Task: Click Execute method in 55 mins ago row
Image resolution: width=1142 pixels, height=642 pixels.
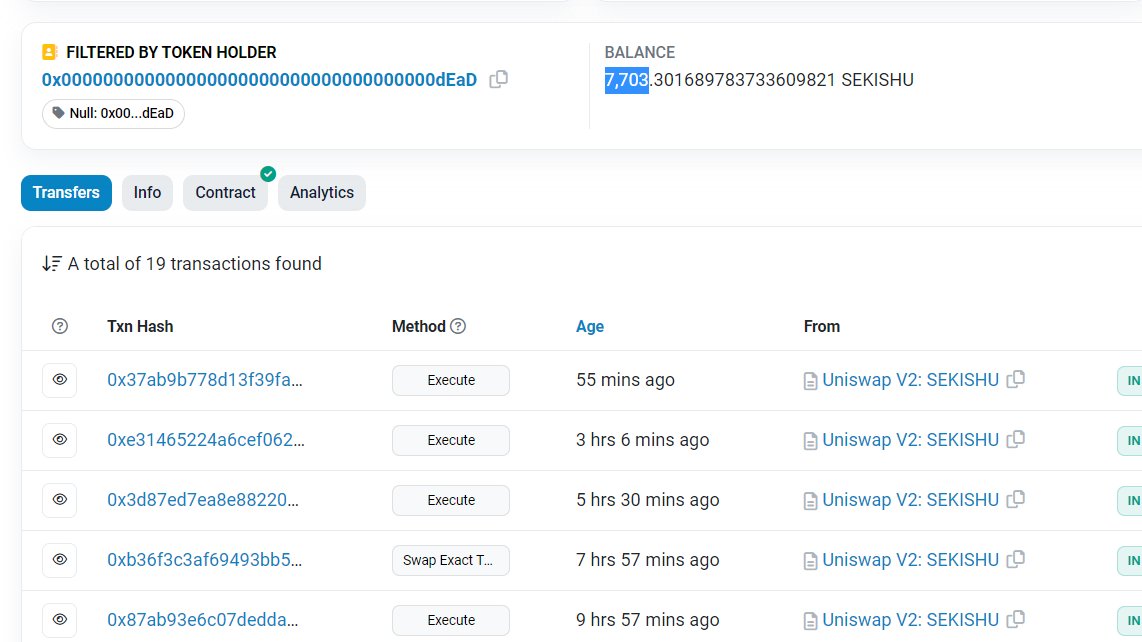Action: click(451, 380)
